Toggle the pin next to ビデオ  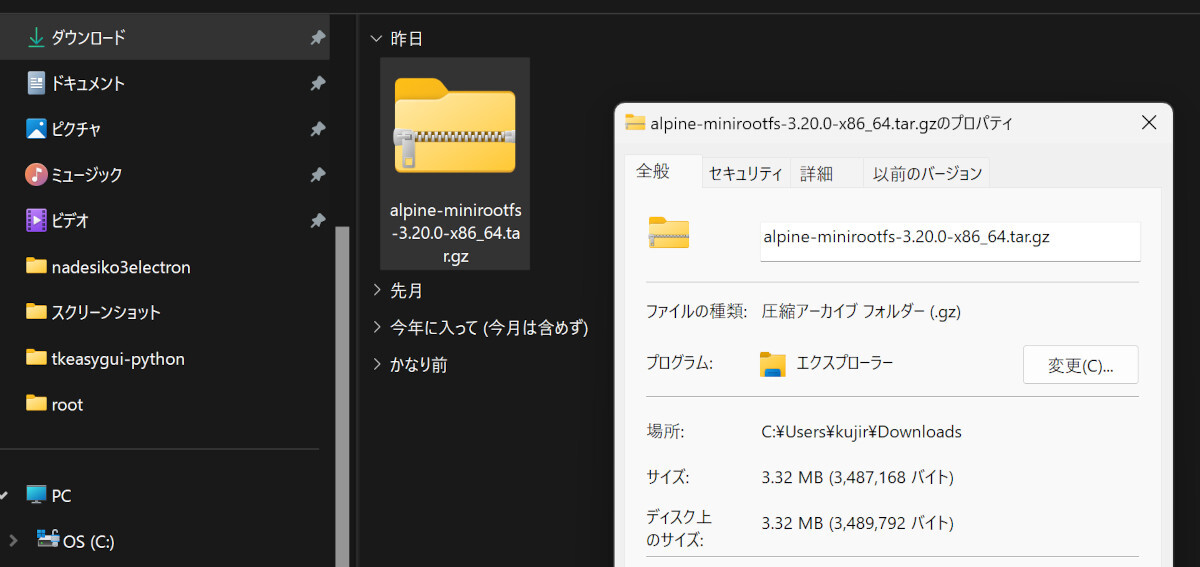(317, 220)
